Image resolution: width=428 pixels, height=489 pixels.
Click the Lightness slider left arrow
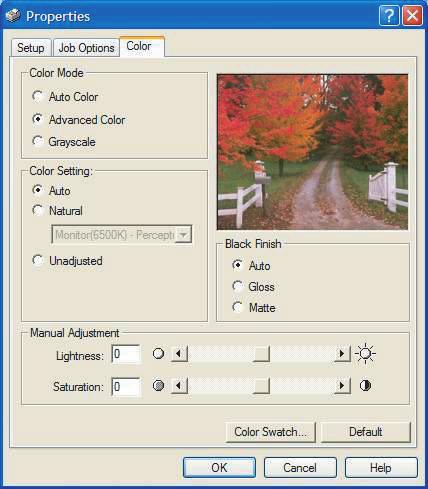tap(179, 354)
